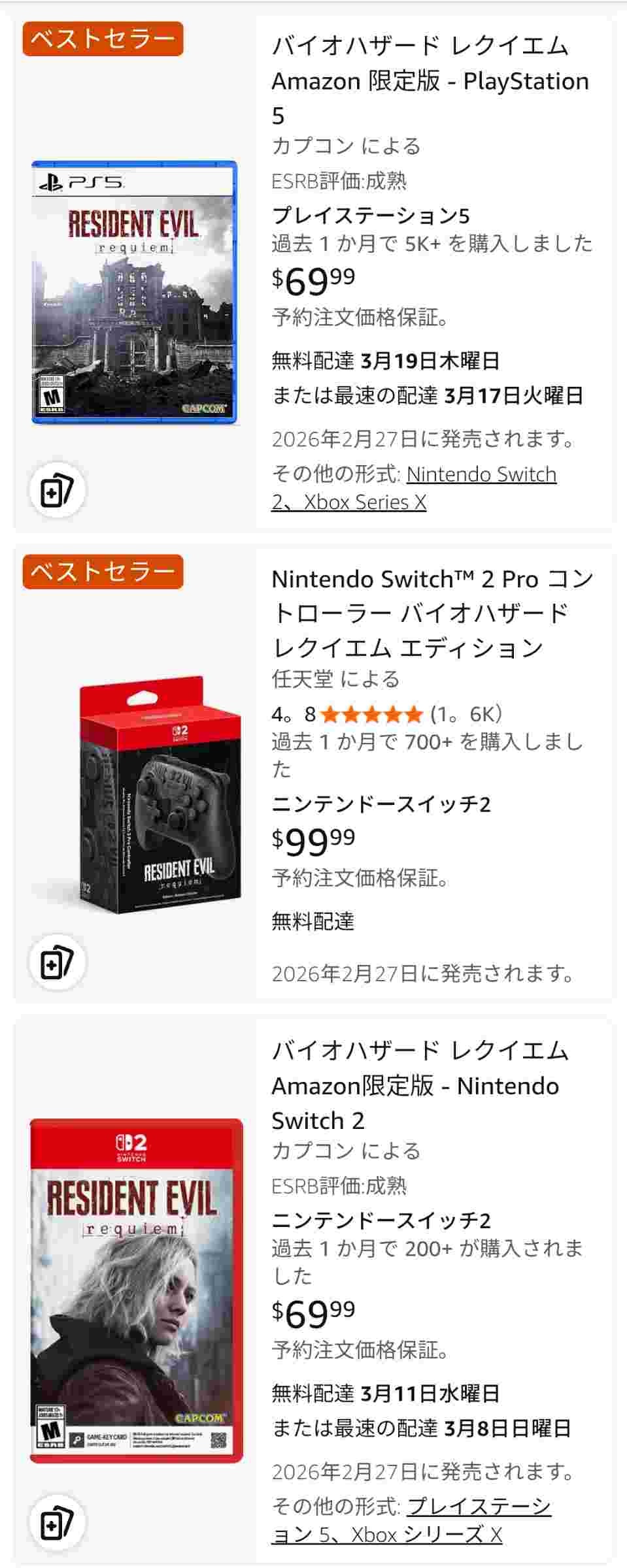Tap the add-to-list icon on the Switch 2 game card
This screenshot has width=627, height=1568.
coord(57,1523)
